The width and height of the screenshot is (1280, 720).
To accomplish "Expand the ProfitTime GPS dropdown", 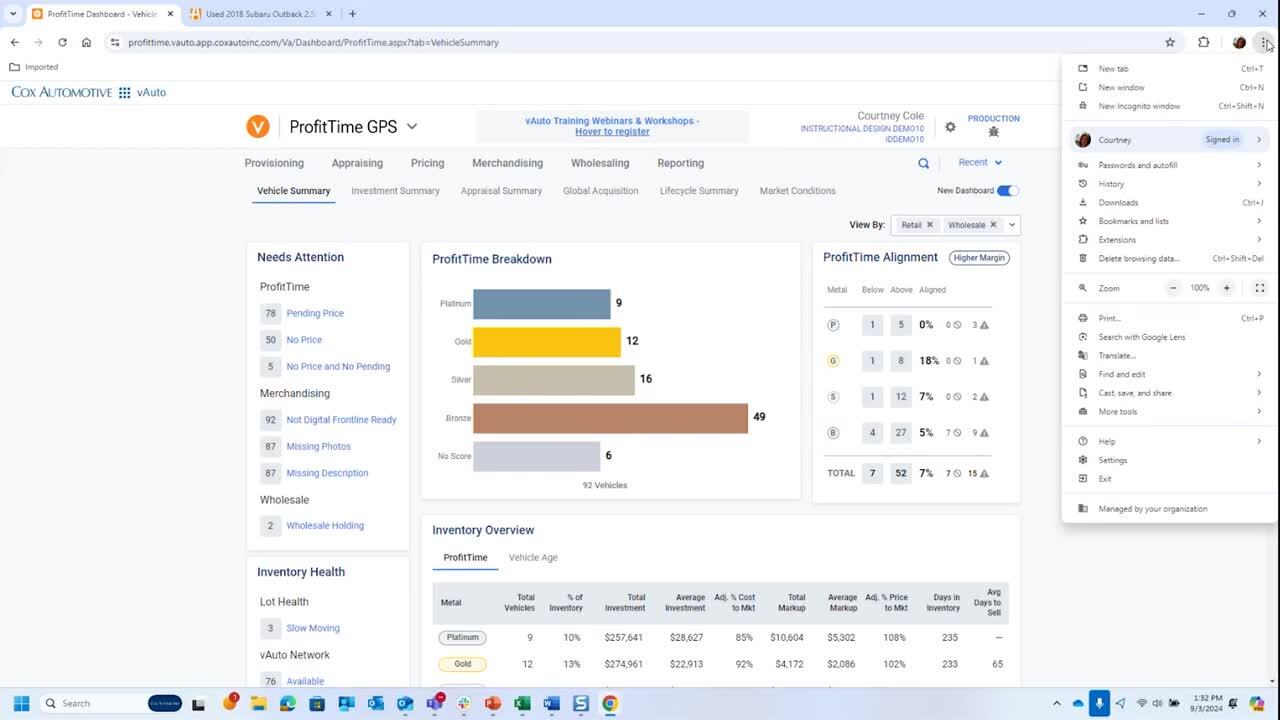I will coord(411,127).
